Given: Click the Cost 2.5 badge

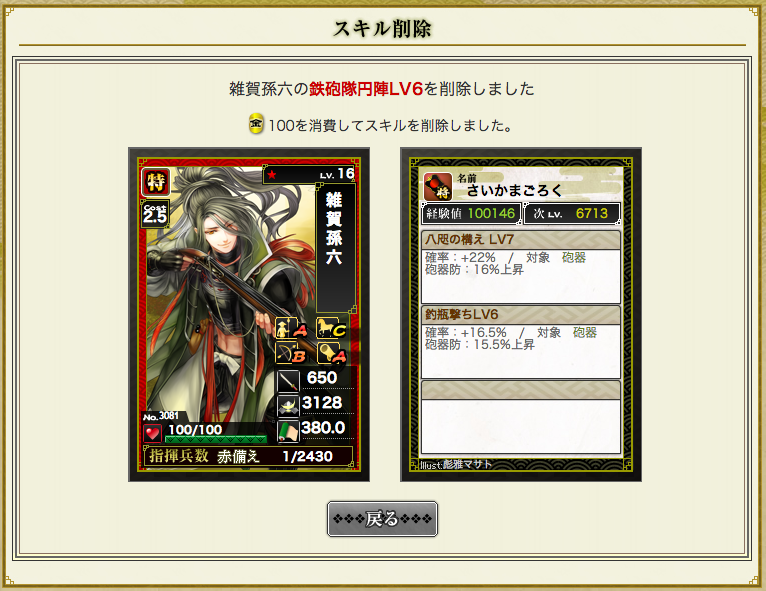Looking at the screenshot, I should (155, 213).
